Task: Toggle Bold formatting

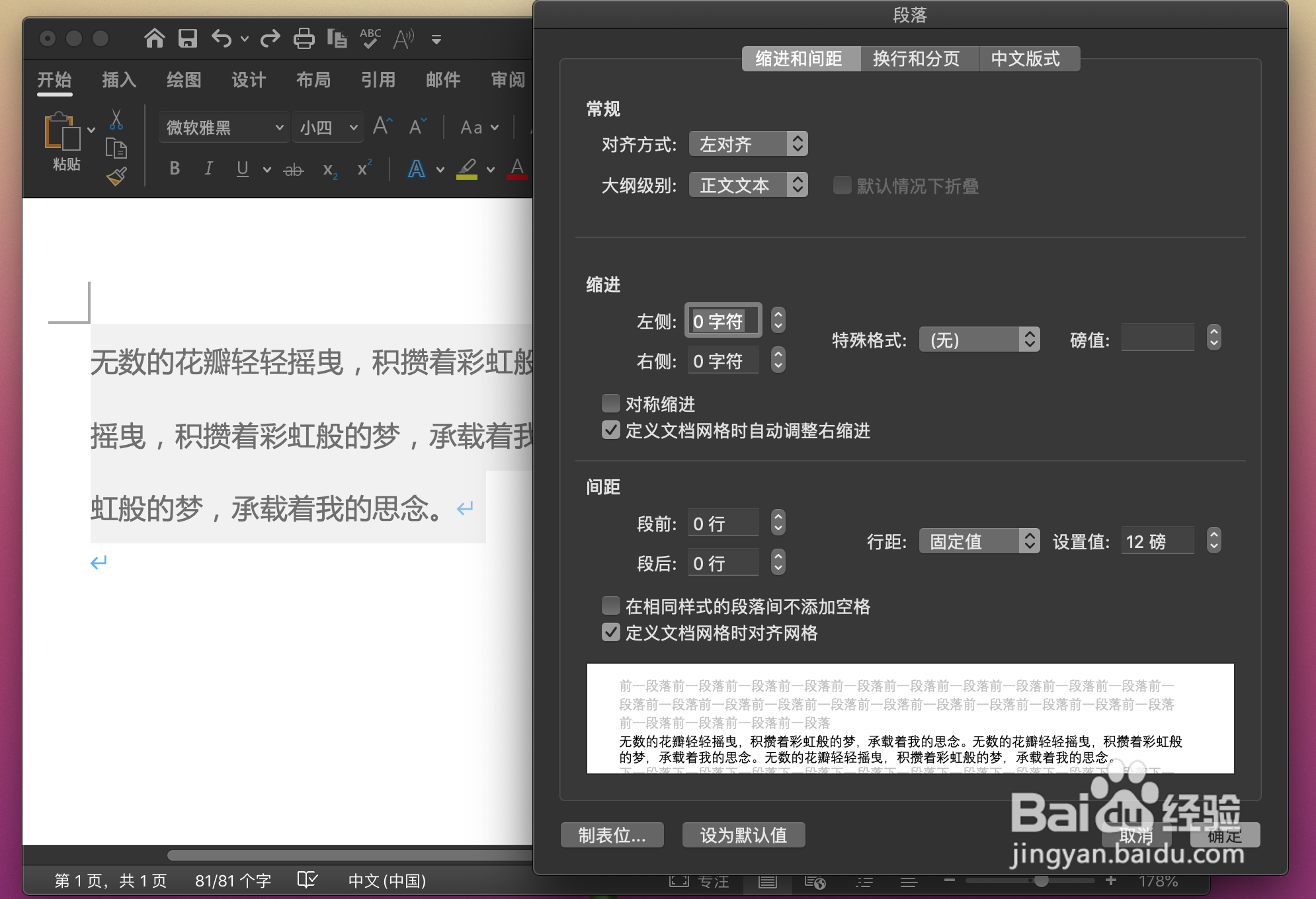Action: [x=174, y=169]
